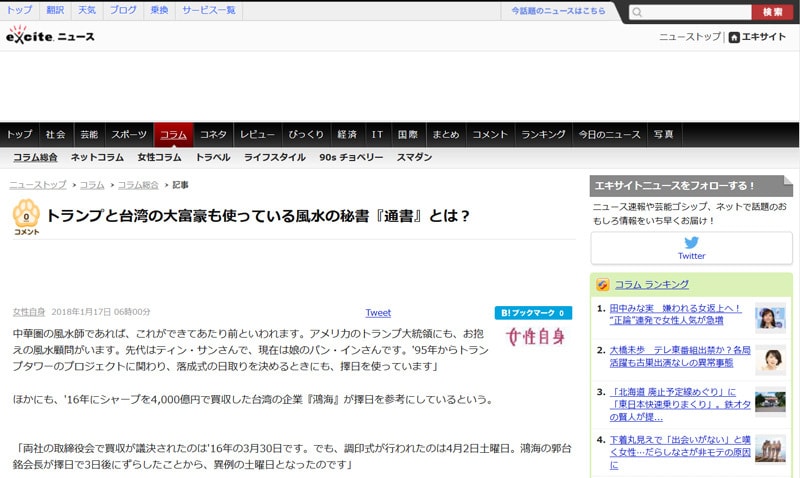Open first ranking article thumbnail
800x478 pixels.
pyautogui.click(x=769, y=317)
